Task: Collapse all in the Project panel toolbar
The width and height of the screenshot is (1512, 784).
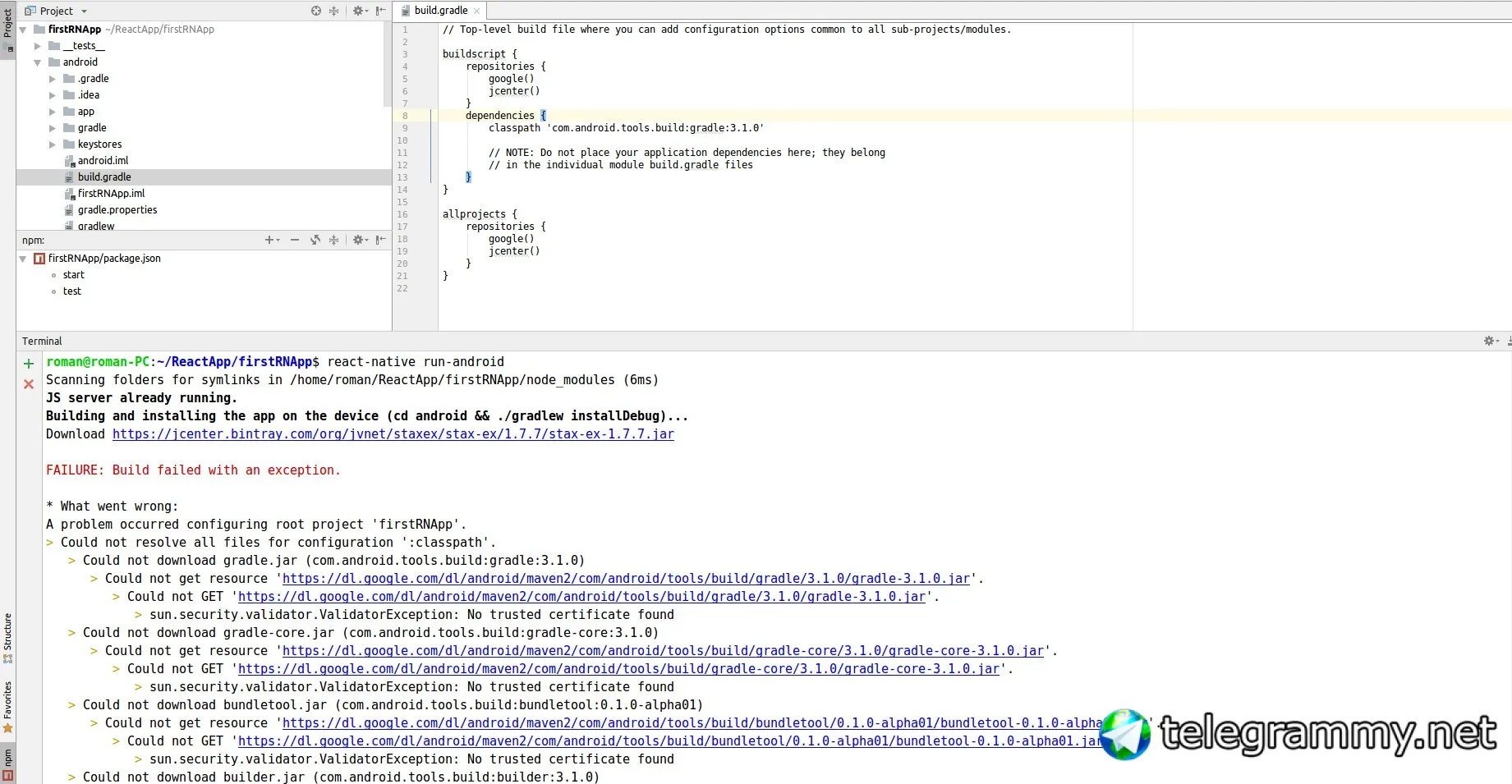Action: pyautogui.click(x=334, y=11)
